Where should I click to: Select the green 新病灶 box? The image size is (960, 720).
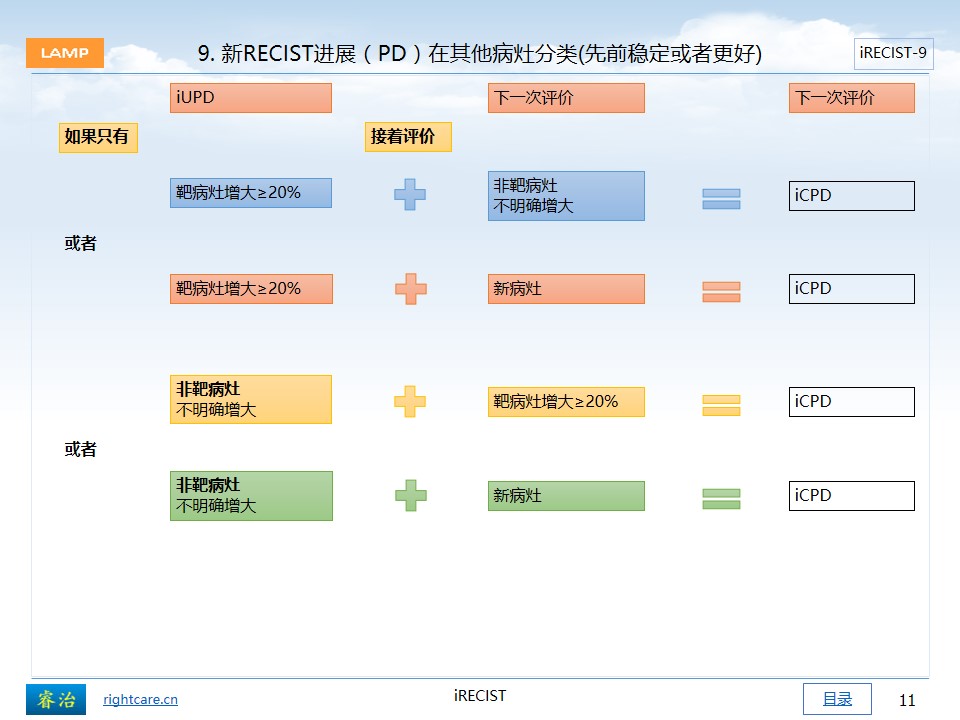(x=566, y=496)
